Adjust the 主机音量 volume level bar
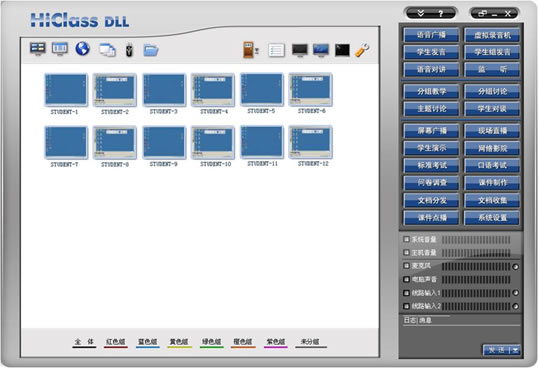The image size is (539, 369). coord(476,253)
